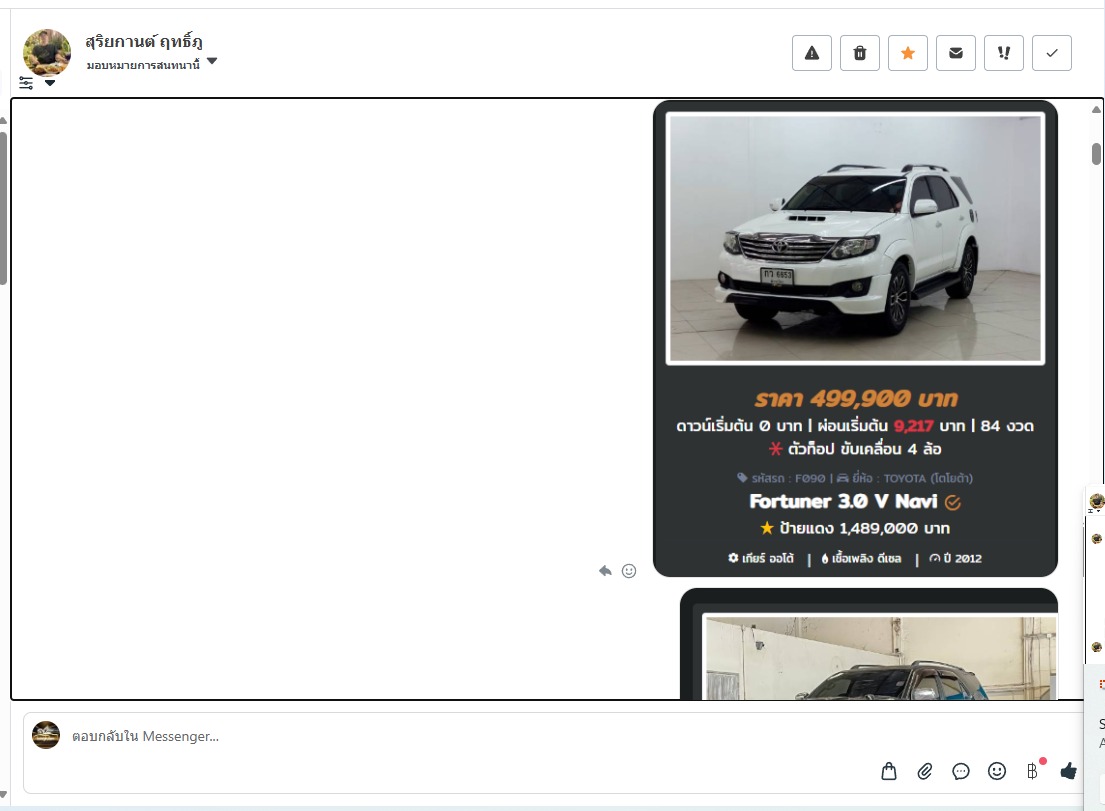
Task: Flag conversation as priority with the exclamation icon
Action: coord(1004,53)
